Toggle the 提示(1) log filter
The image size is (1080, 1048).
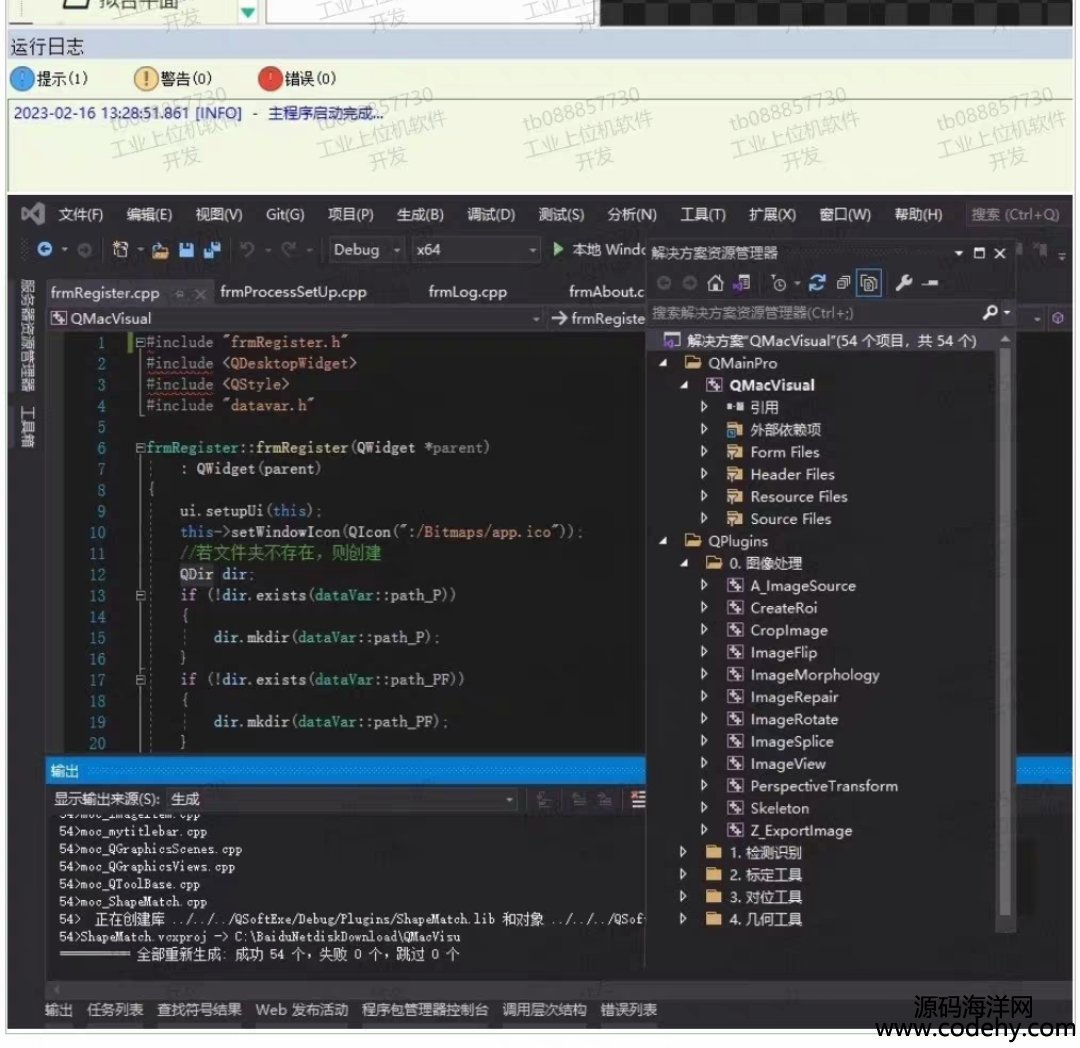tap(50, 78)
